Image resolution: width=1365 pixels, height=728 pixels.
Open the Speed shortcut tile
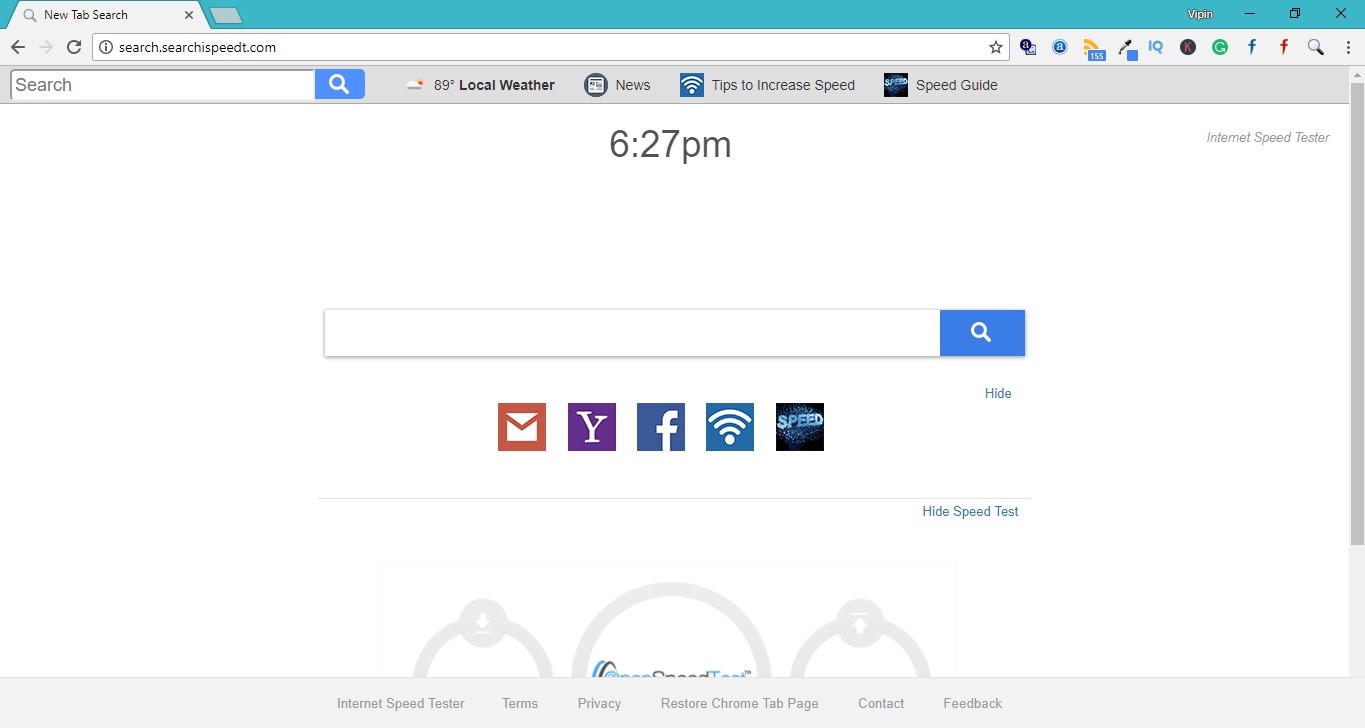point(798,427)
